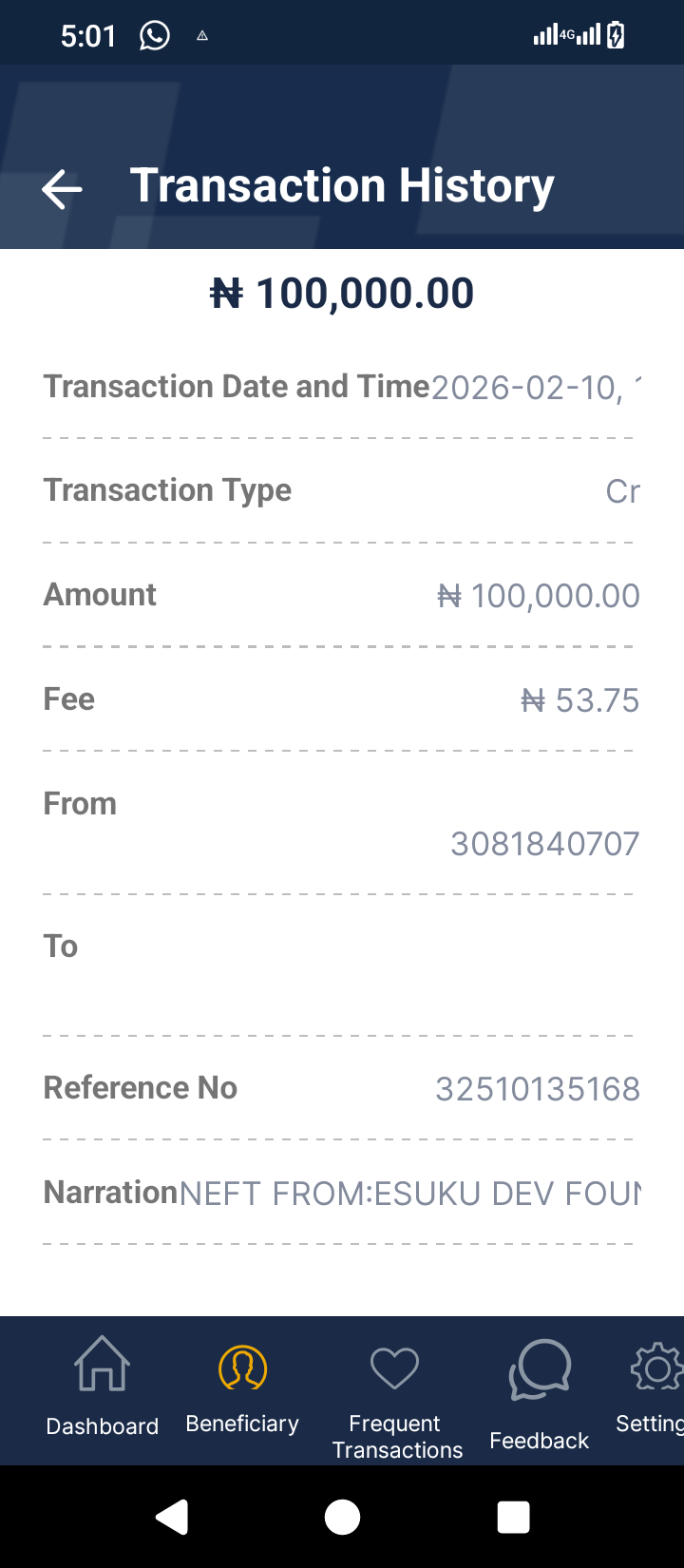Tap the From account number 3081840707
The image size is (684, 1568).
(x=544, y=844)
